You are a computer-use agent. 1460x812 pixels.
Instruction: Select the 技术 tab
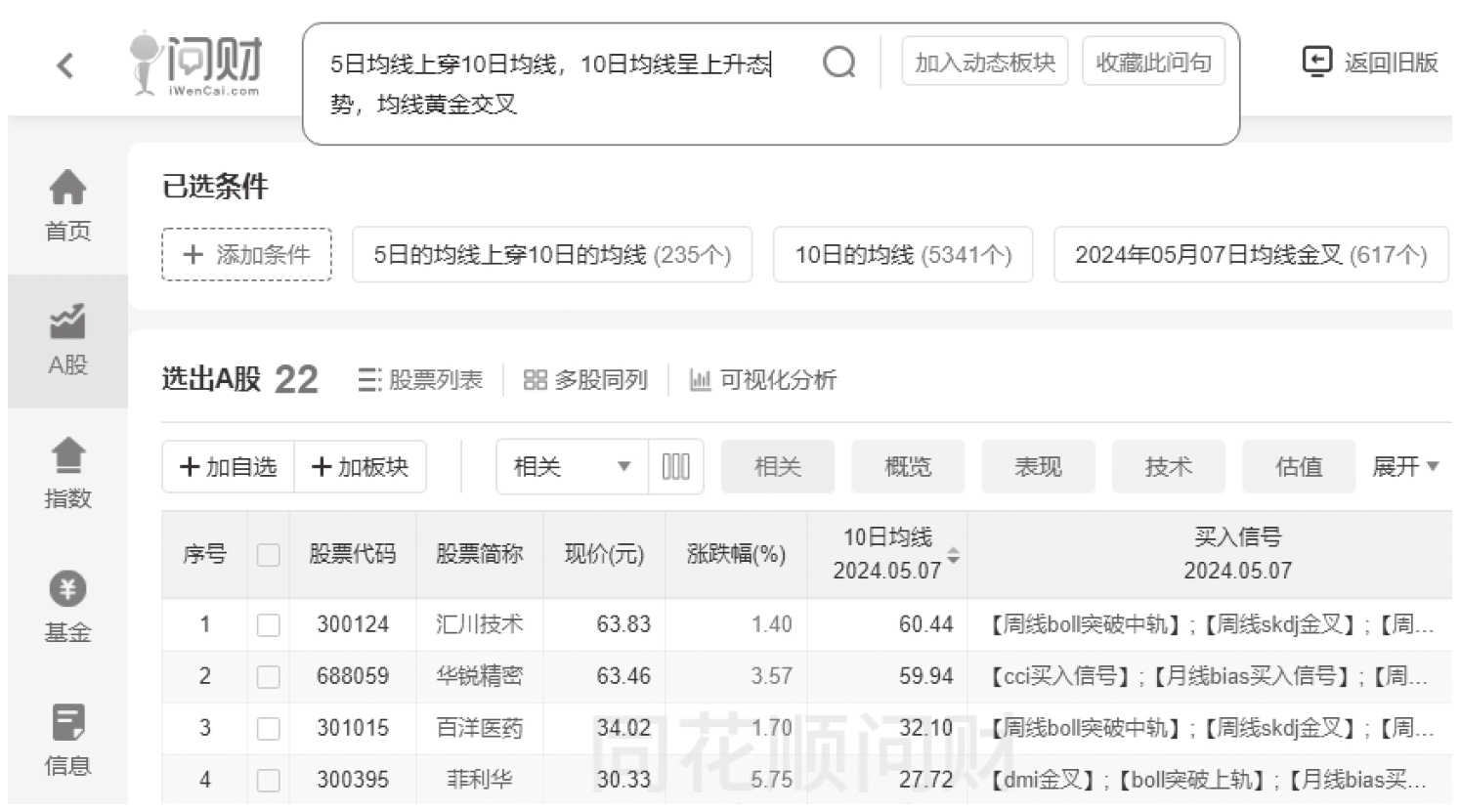click(1169, 466)
